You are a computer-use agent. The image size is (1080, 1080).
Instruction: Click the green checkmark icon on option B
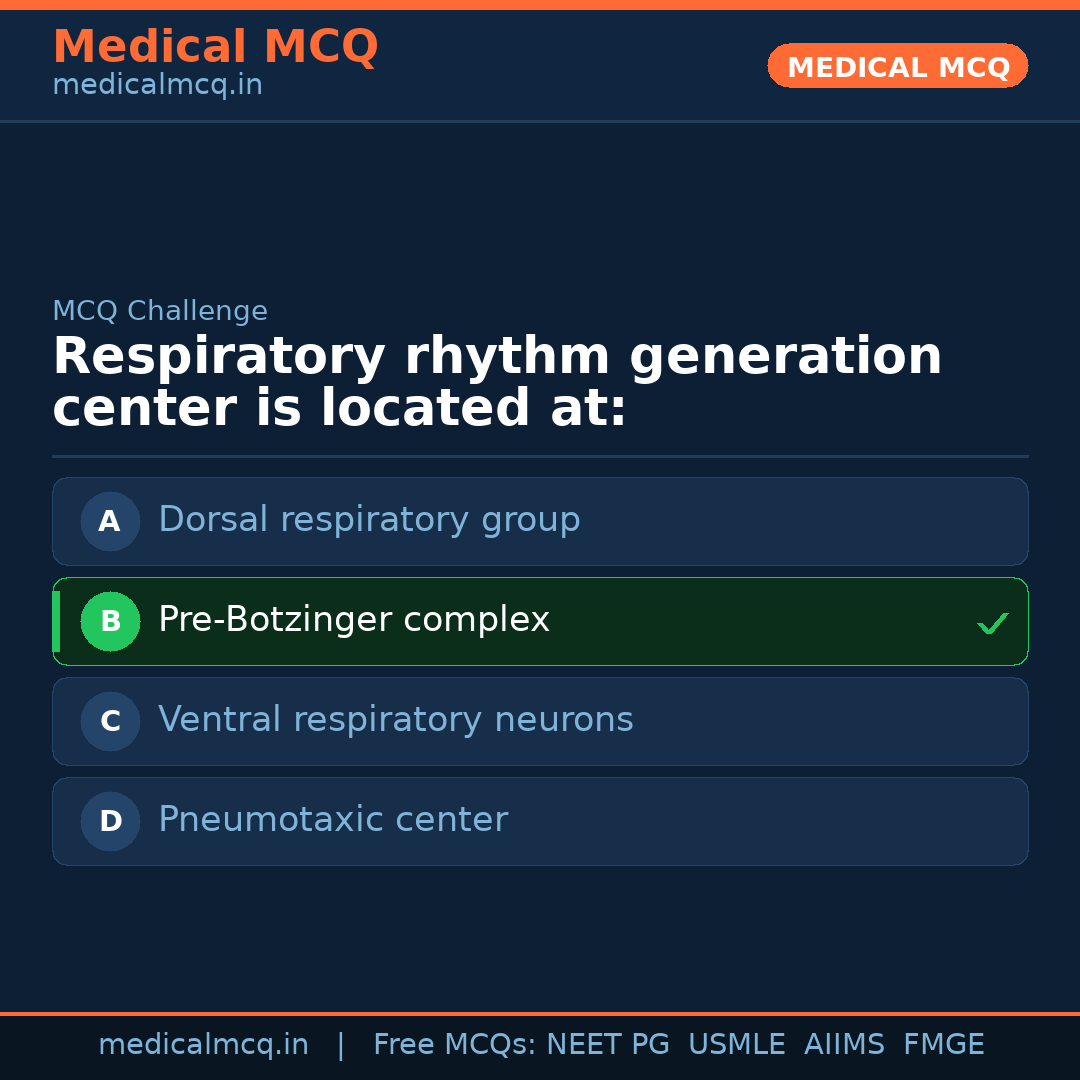992,624
